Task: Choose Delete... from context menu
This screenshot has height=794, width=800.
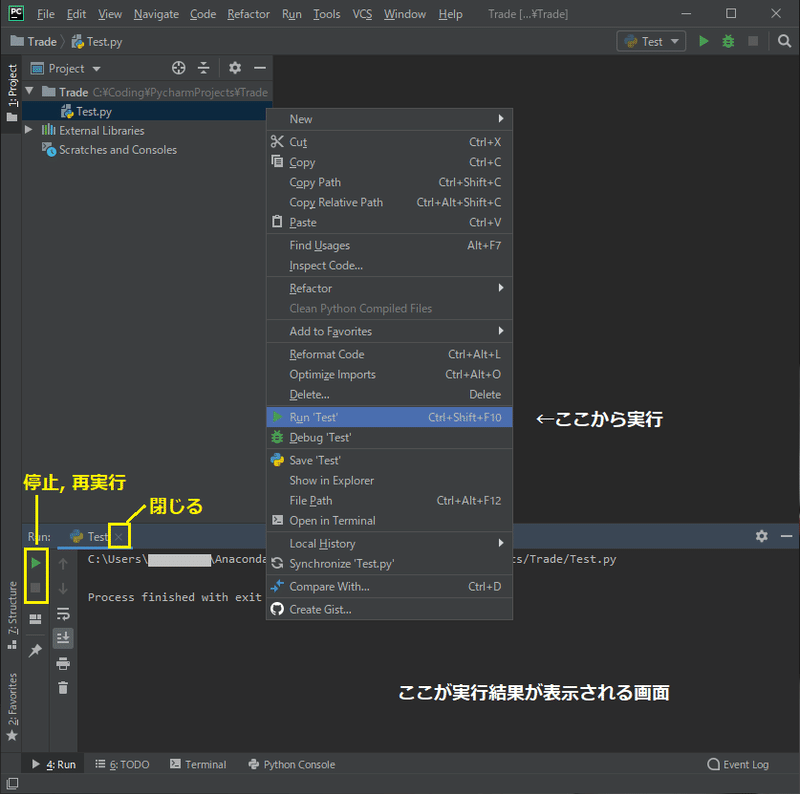Action: pyautogui.click(x=389, y=394)
